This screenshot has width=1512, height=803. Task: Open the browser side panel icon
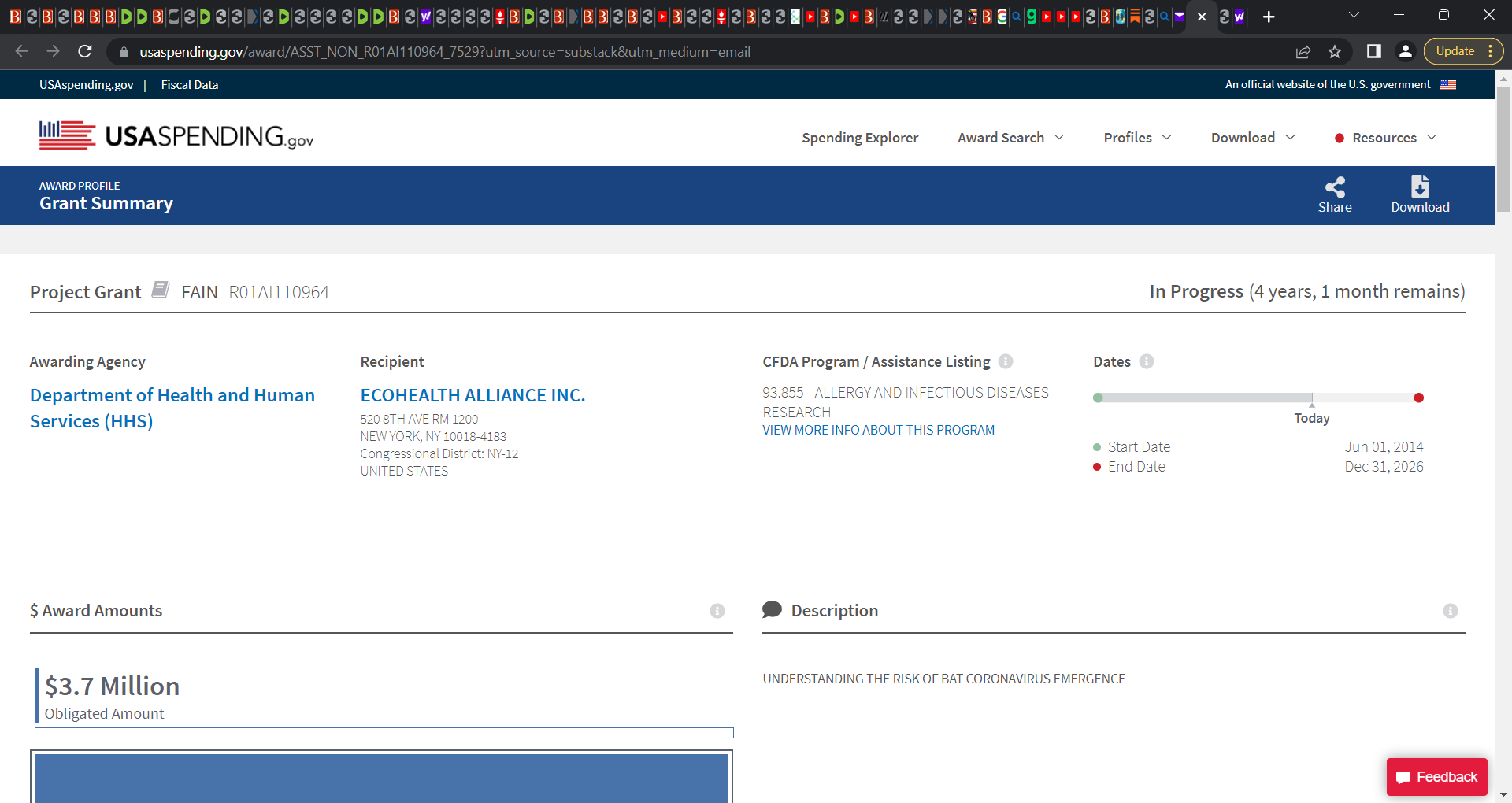tap(1374, 51)
